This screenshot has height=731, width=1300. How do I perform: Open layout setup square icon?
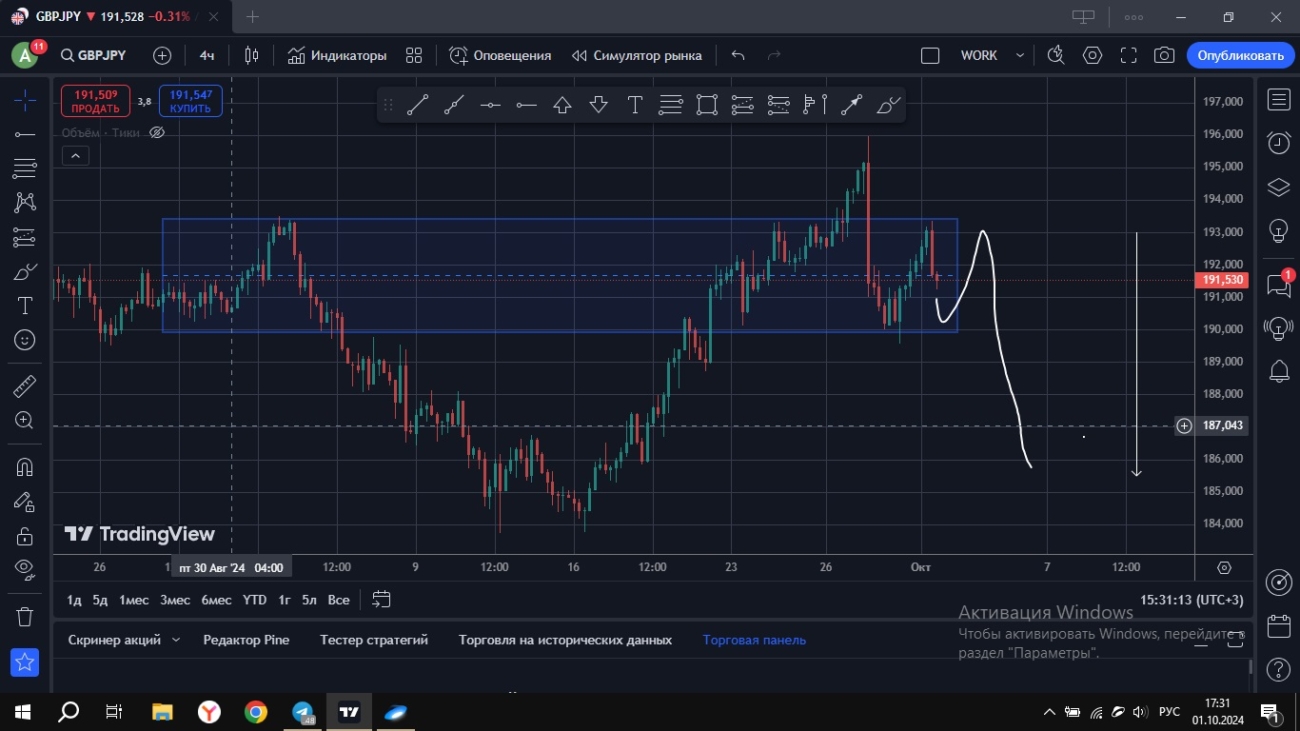pyautogui.click(x=930, y=55)
